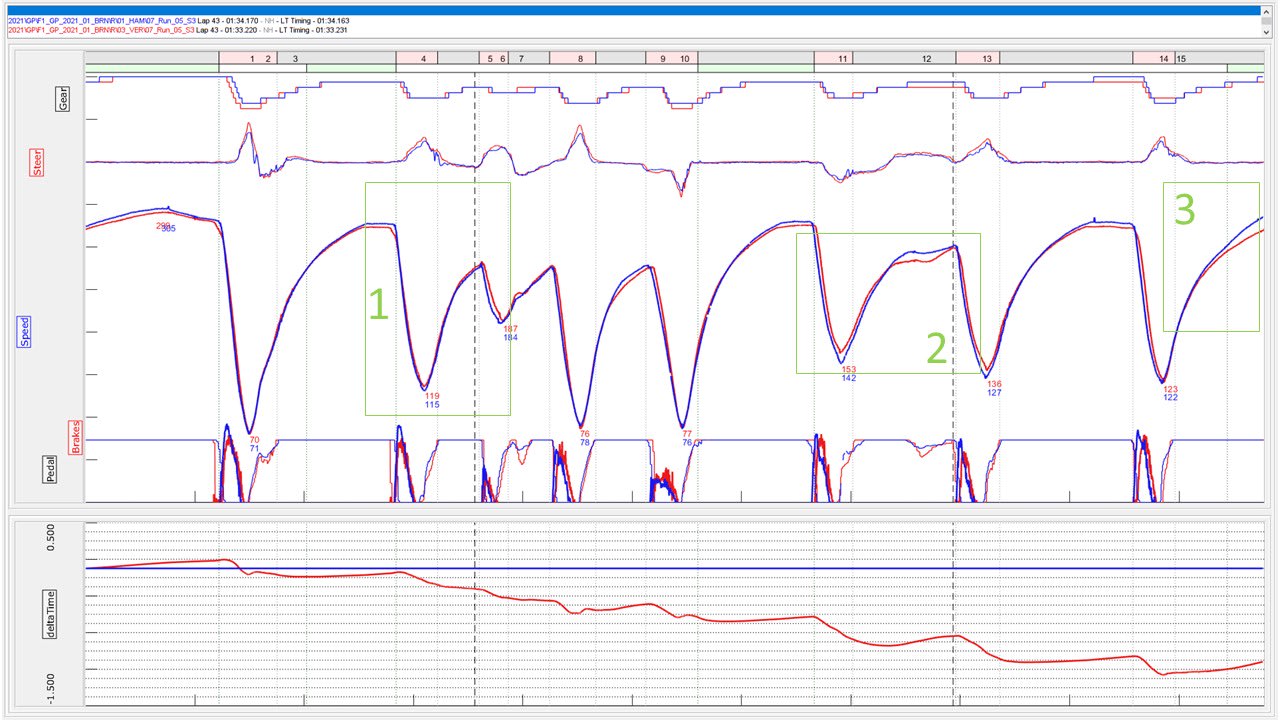
Task: Click the blue 78 speed value
Action: tap(585, 442)
